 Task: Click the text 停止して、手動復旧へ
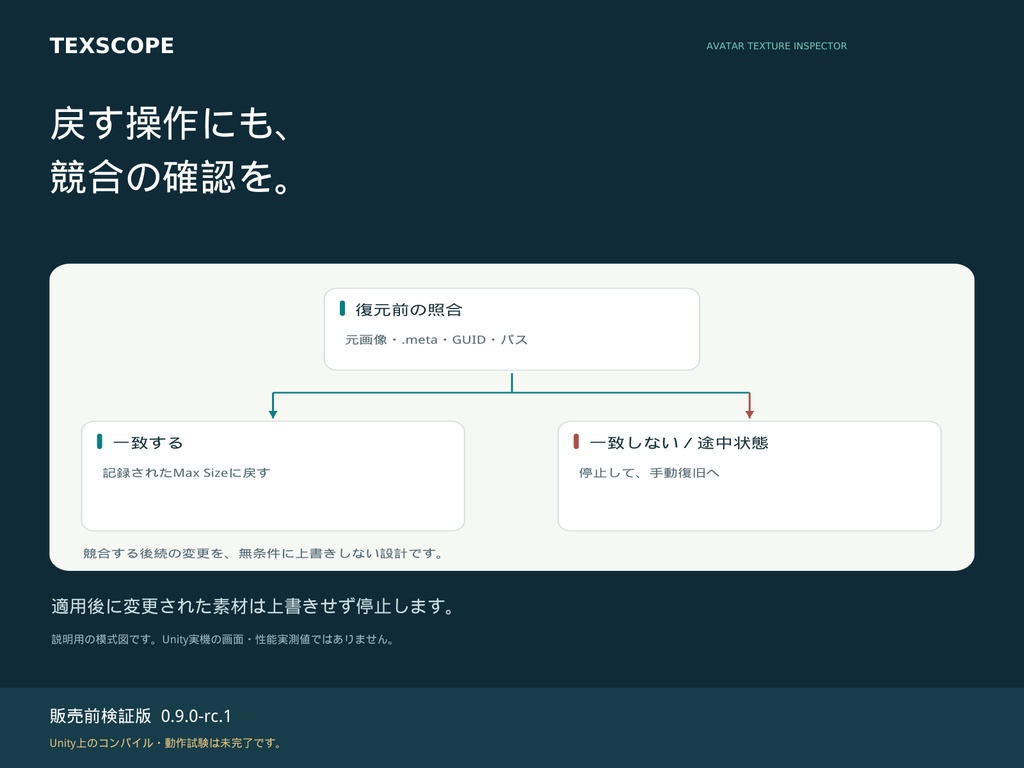click(649, 473)
